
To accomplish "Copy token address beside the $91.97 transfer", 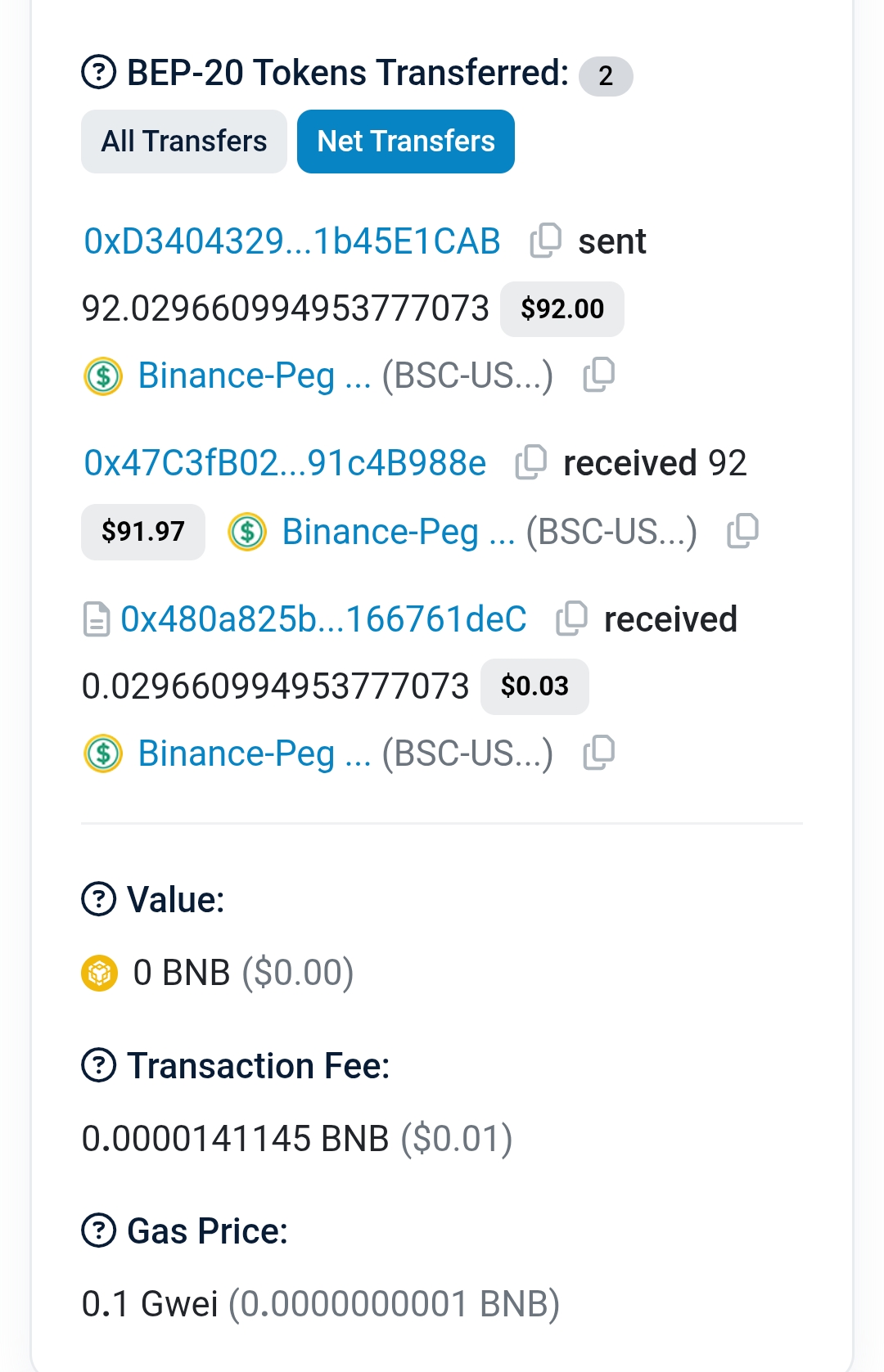I will 743,531.
